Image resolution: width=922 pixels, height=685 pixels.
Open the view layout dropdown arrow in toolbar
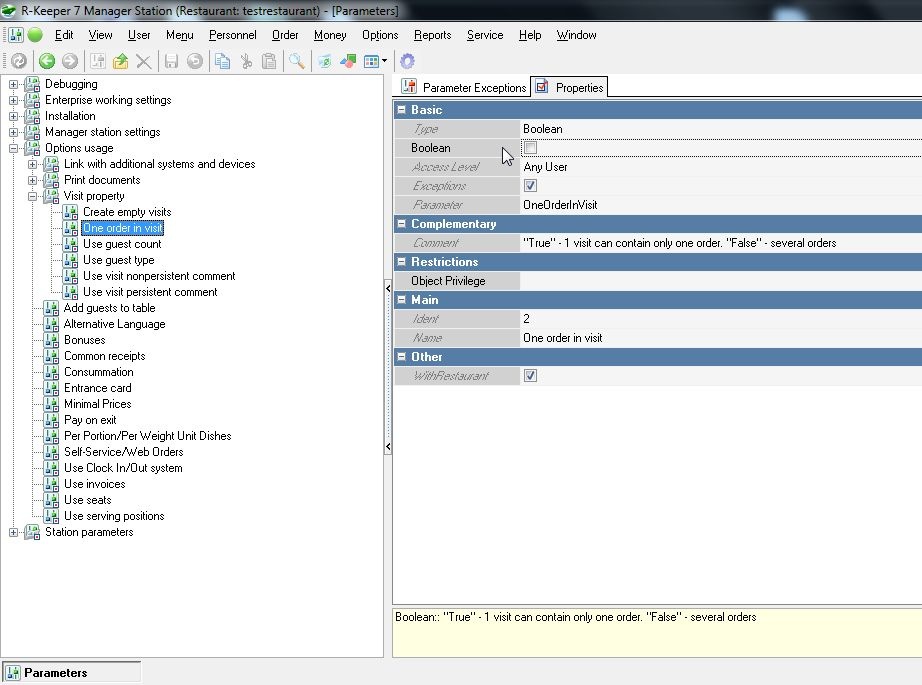click(x=385, y=62)
